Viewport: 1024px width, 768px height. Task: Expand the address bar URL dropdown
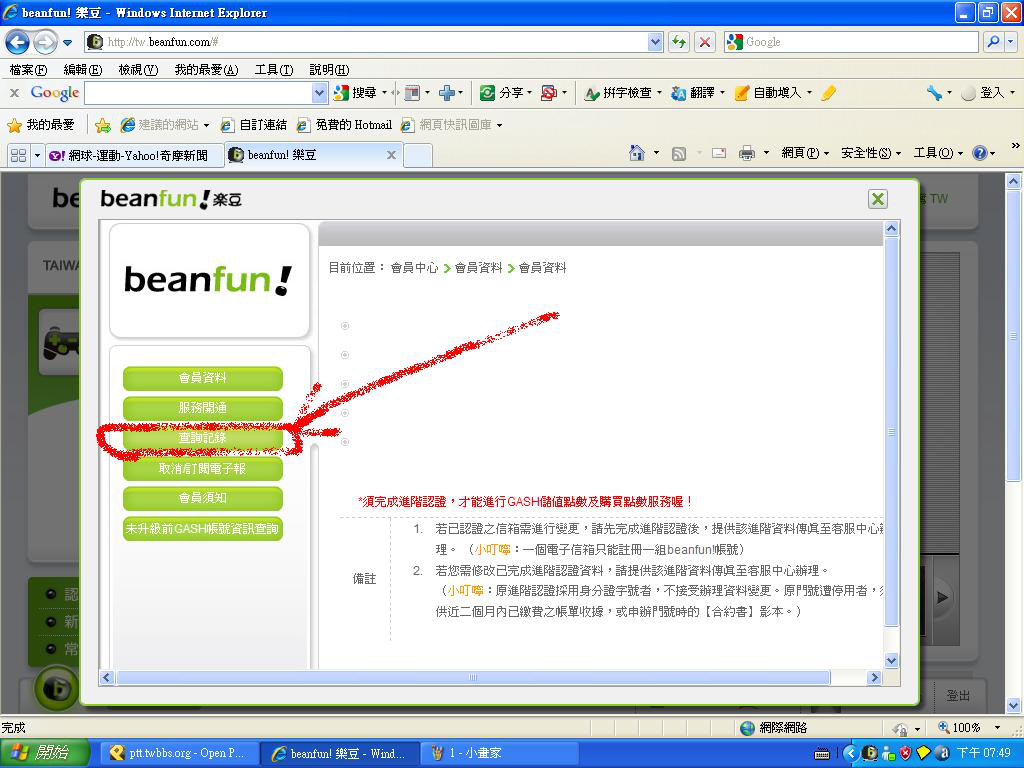point(655,42)
